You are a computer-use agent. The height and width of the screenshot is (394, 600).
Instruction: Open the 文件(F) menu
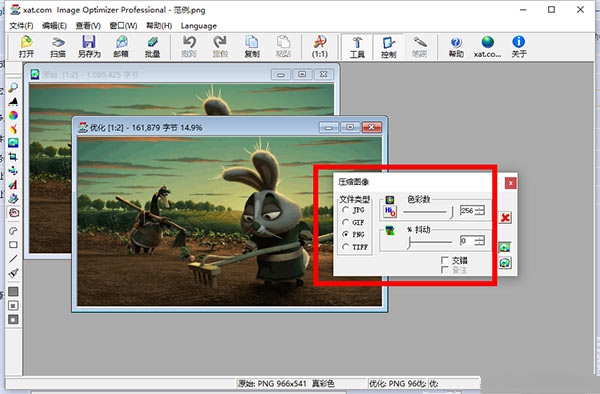point(21,26)
